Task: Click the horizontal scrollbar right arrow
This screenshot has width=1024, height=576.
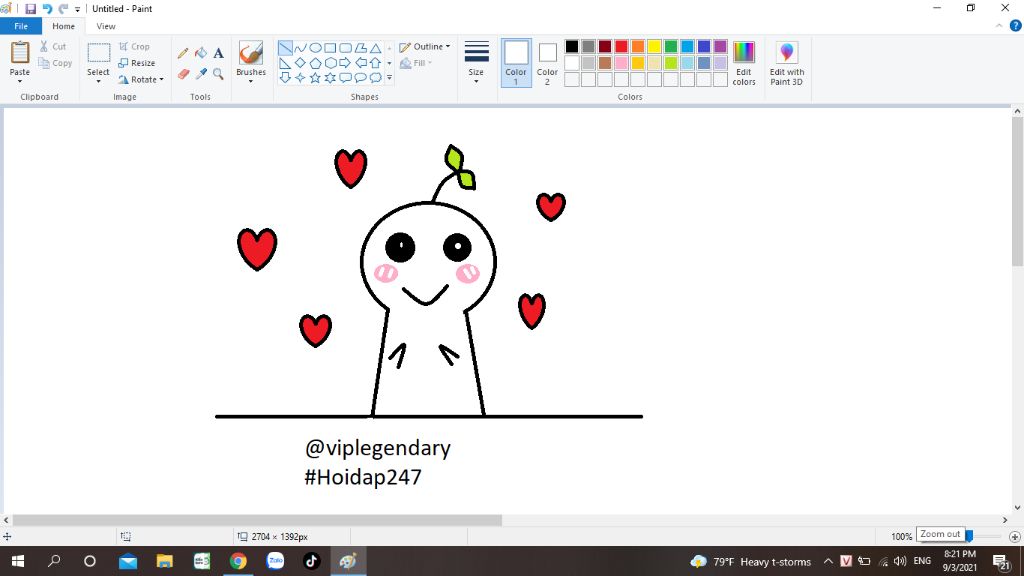Action: pos(1005,520)
